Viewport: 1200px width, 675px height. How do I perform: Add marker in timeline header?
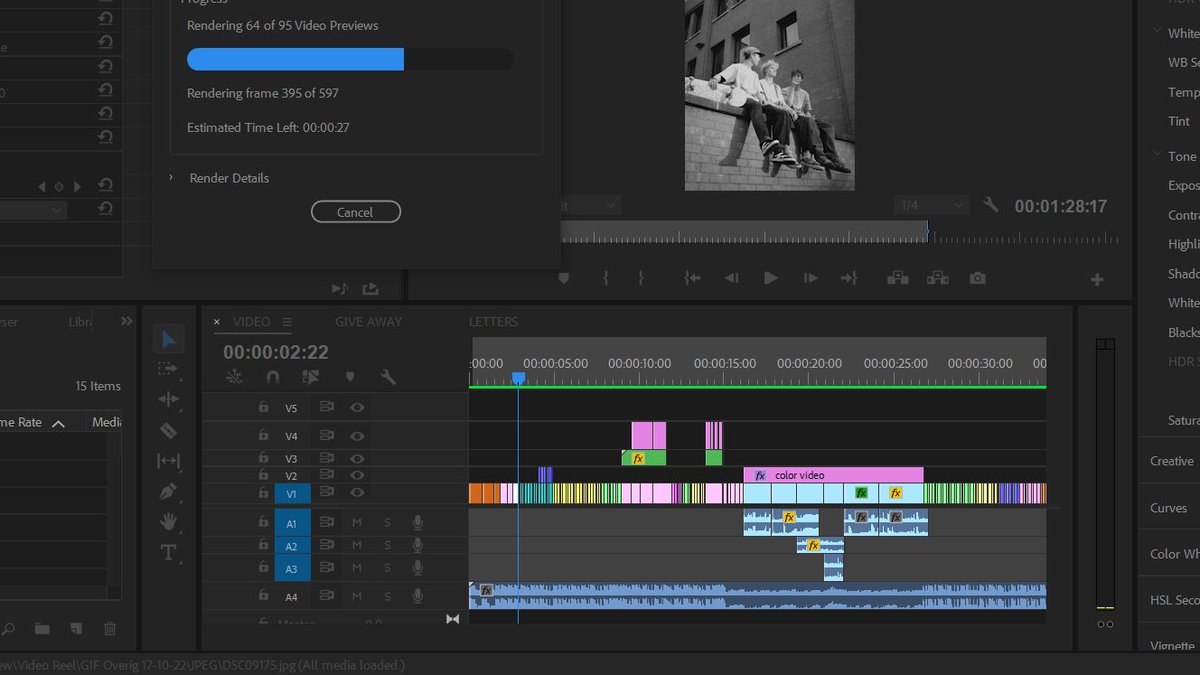click(x=350, y=377)
